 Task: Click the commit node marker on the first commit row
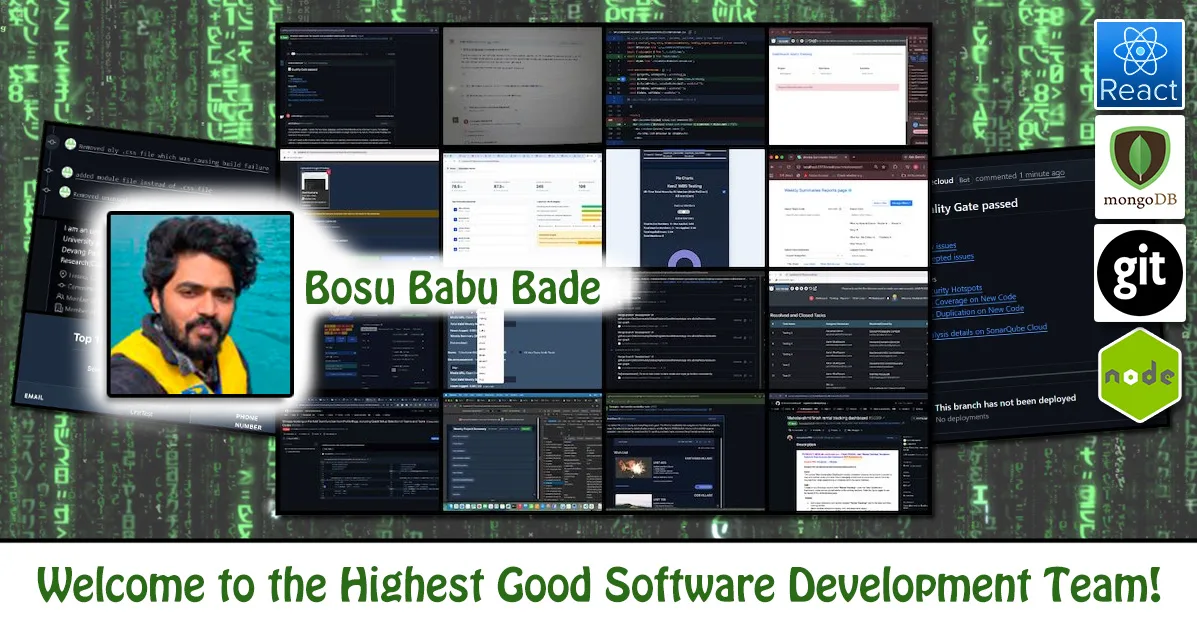pyautogui.click(x=52, y=142)
